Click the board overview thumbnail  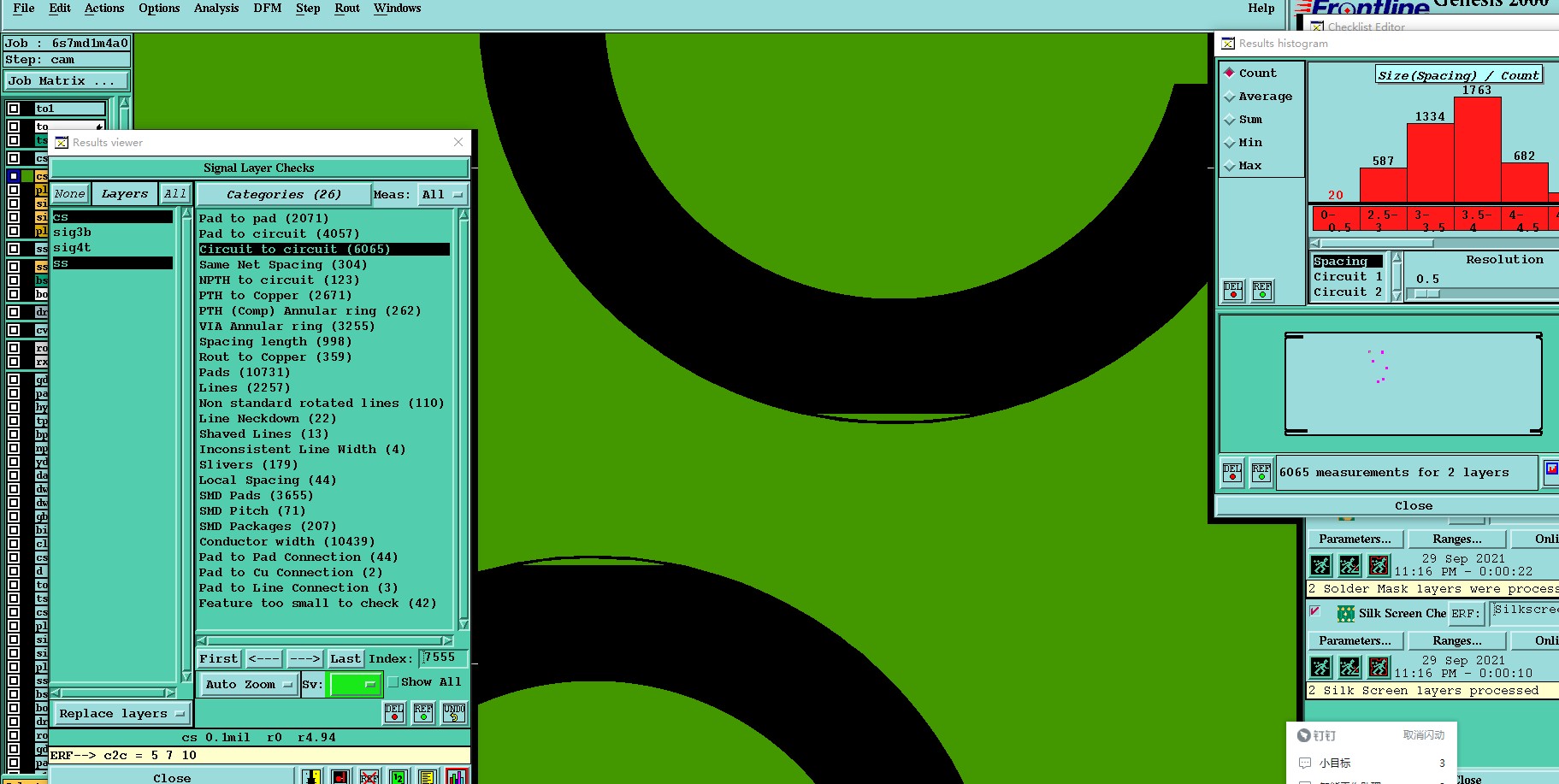pos(1413,383)
